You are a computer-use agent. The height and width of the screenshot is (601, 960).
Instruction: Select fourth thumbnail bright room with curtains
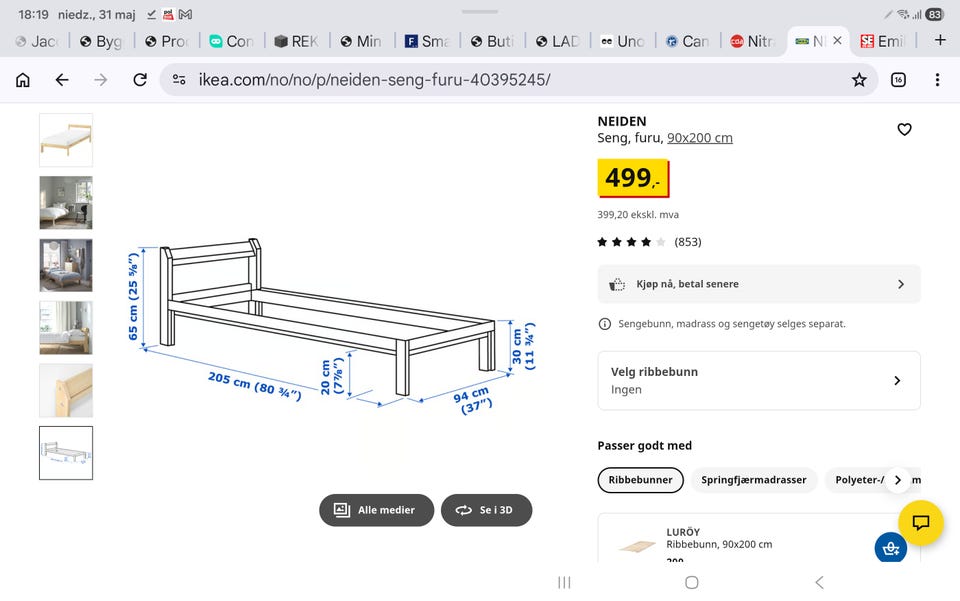[66, 327]
